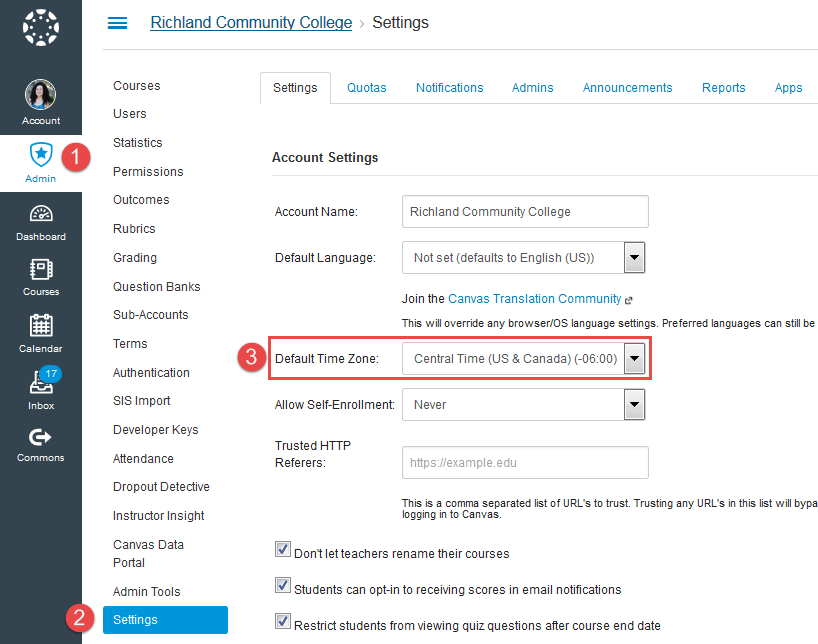Click the Trusted HTTP Referers input field

pyautogui.click(x=525, y=462)
